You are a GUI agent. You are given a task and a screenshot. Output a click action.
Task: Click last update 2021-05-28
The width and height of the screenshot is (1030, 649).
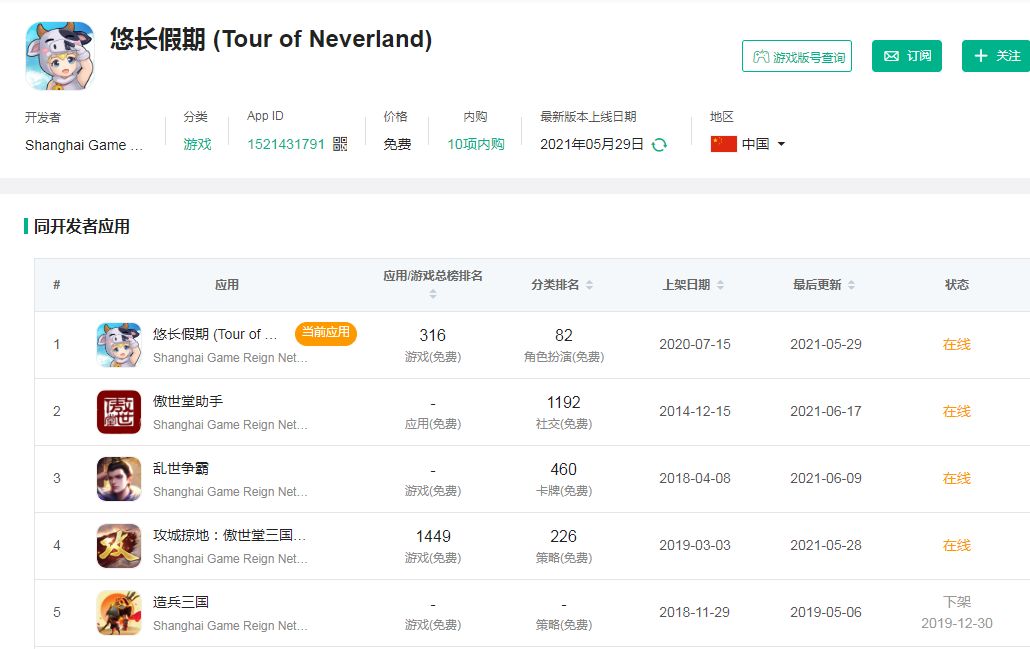[826, 545]
